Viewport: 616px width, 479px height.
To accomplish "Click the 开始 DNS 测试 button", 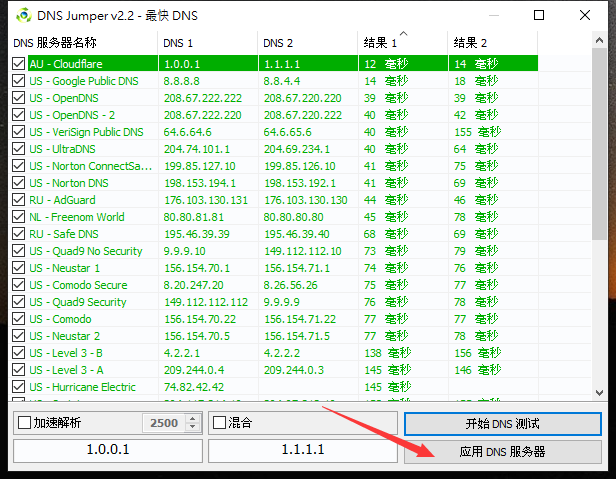I will tap(503, 424).
